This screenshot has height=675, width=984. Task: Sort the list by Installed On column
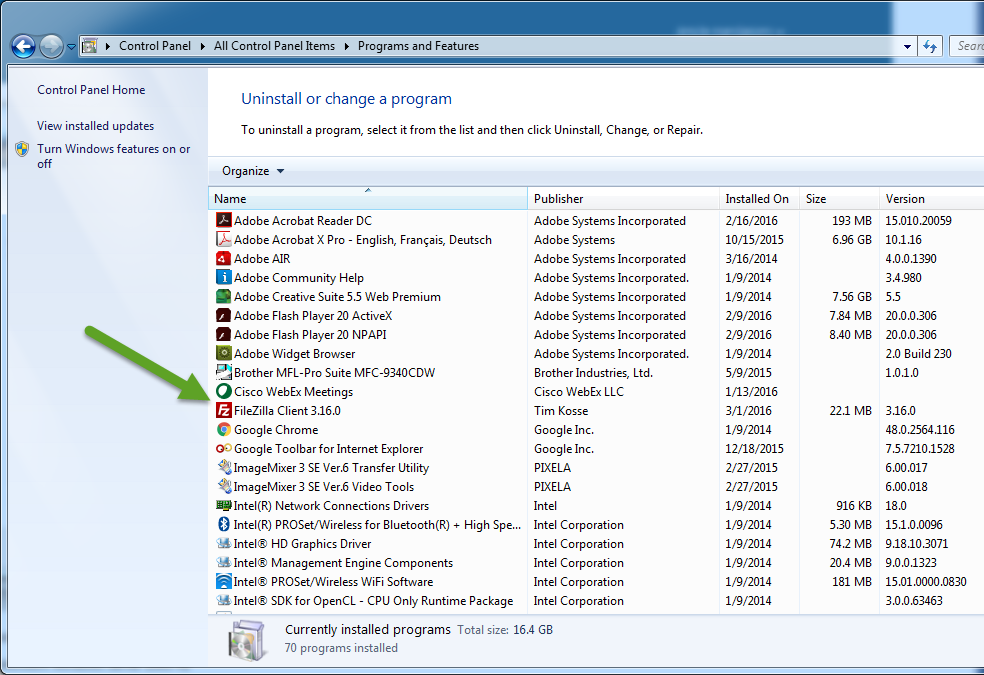click(x=759, y=198)
